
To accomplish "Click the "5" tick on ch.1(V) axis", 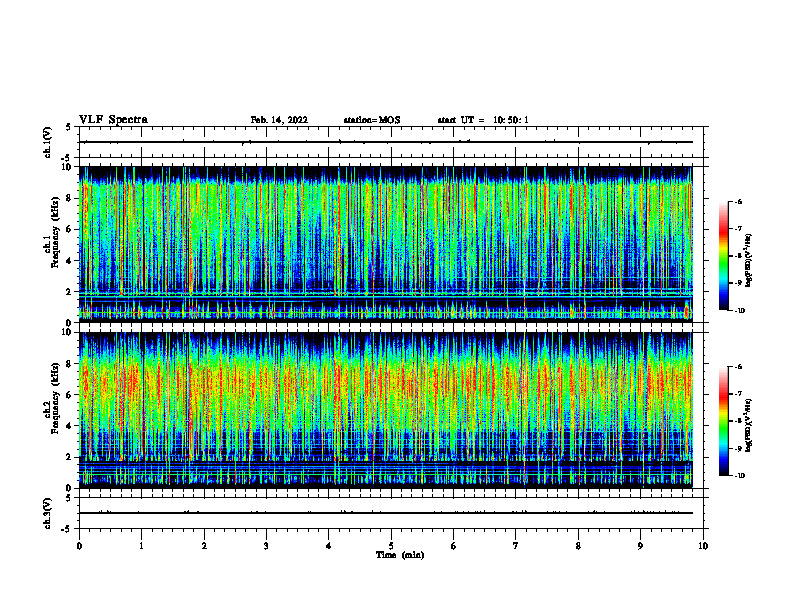I will 70,127.
